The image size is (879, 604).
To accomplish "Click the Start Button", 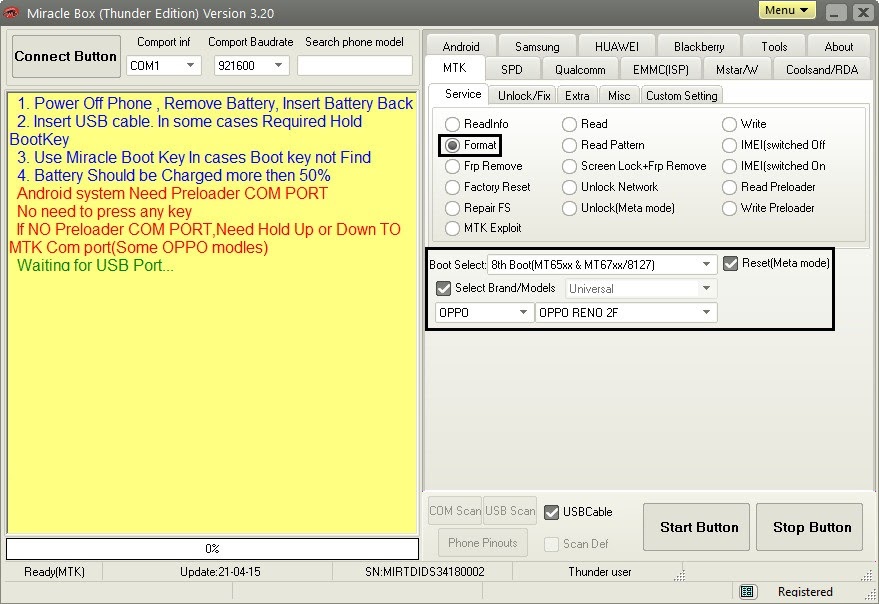I will pyautogui.click(x=696, y=527).
